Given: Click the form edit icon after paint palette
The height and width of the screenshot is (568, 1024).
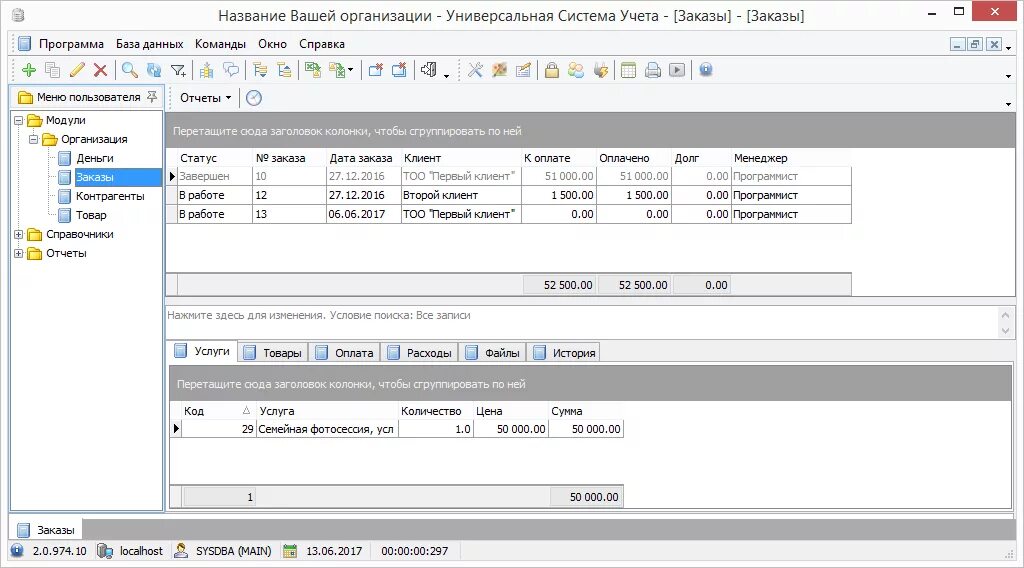Looking at the screenshot, I should click(523, 70).
